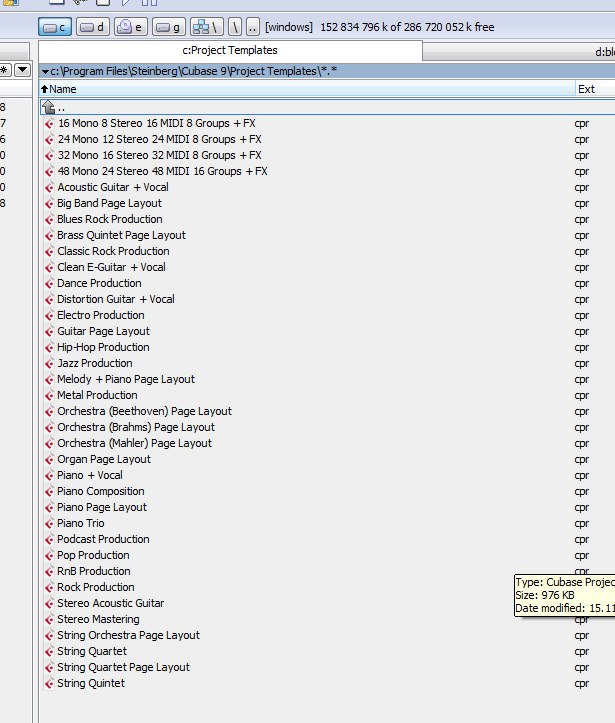
Task: Select String Orchestra Page Layout file
Action: pos(128,635)
